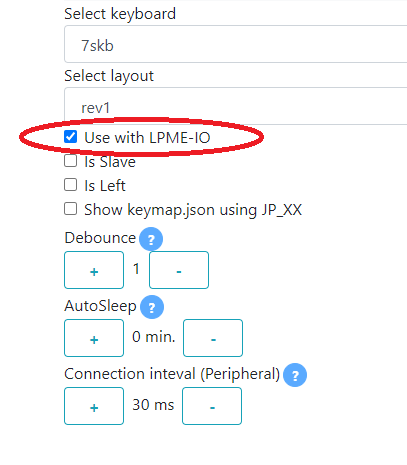Click the 30 ms interval value

pyautogui.click(x=153, y=405)
